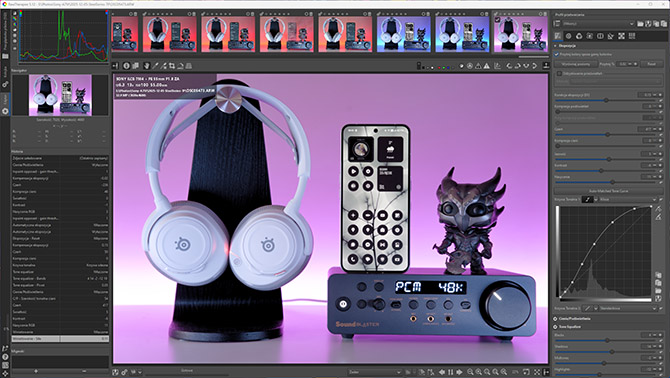The image size is (670, 378).
Task: Switch to the Raw tools tab
Action: (x=621, y=36)
